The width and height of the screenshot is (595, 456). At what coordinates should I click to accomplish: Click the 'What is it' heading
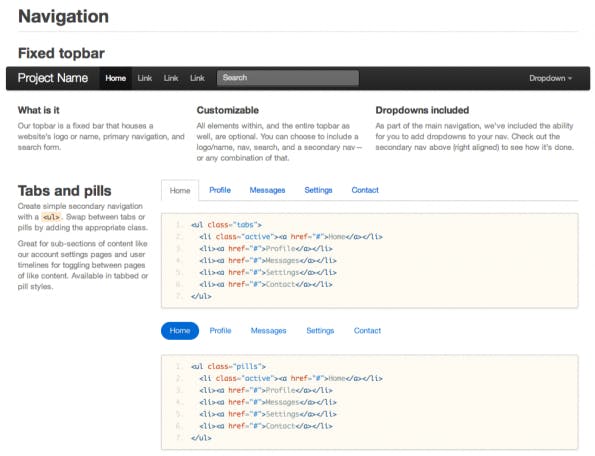pyautogui.click(x=39, y=110)
